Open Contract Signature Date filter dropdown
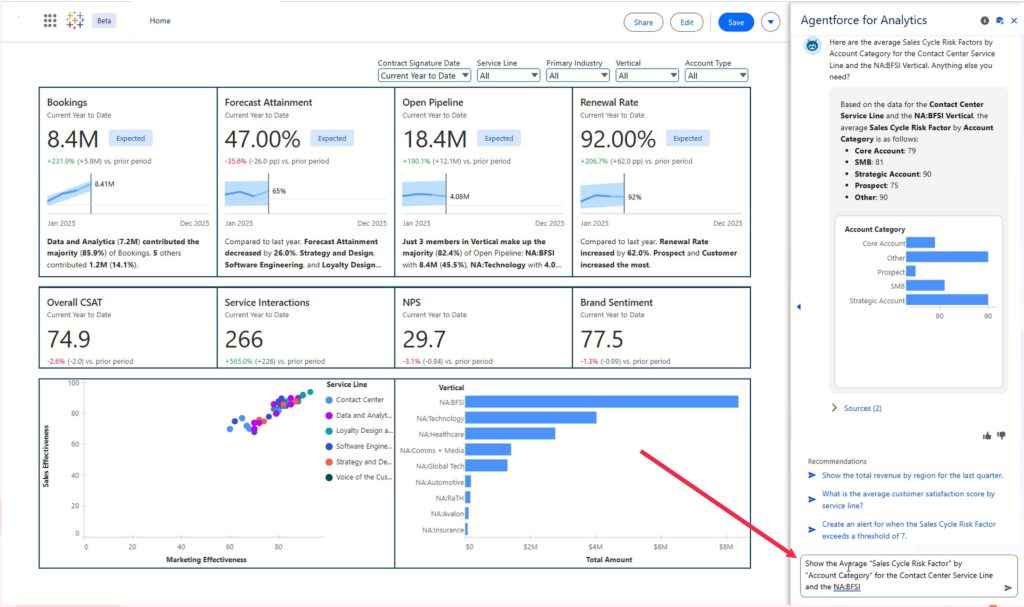 click(424, 76)
